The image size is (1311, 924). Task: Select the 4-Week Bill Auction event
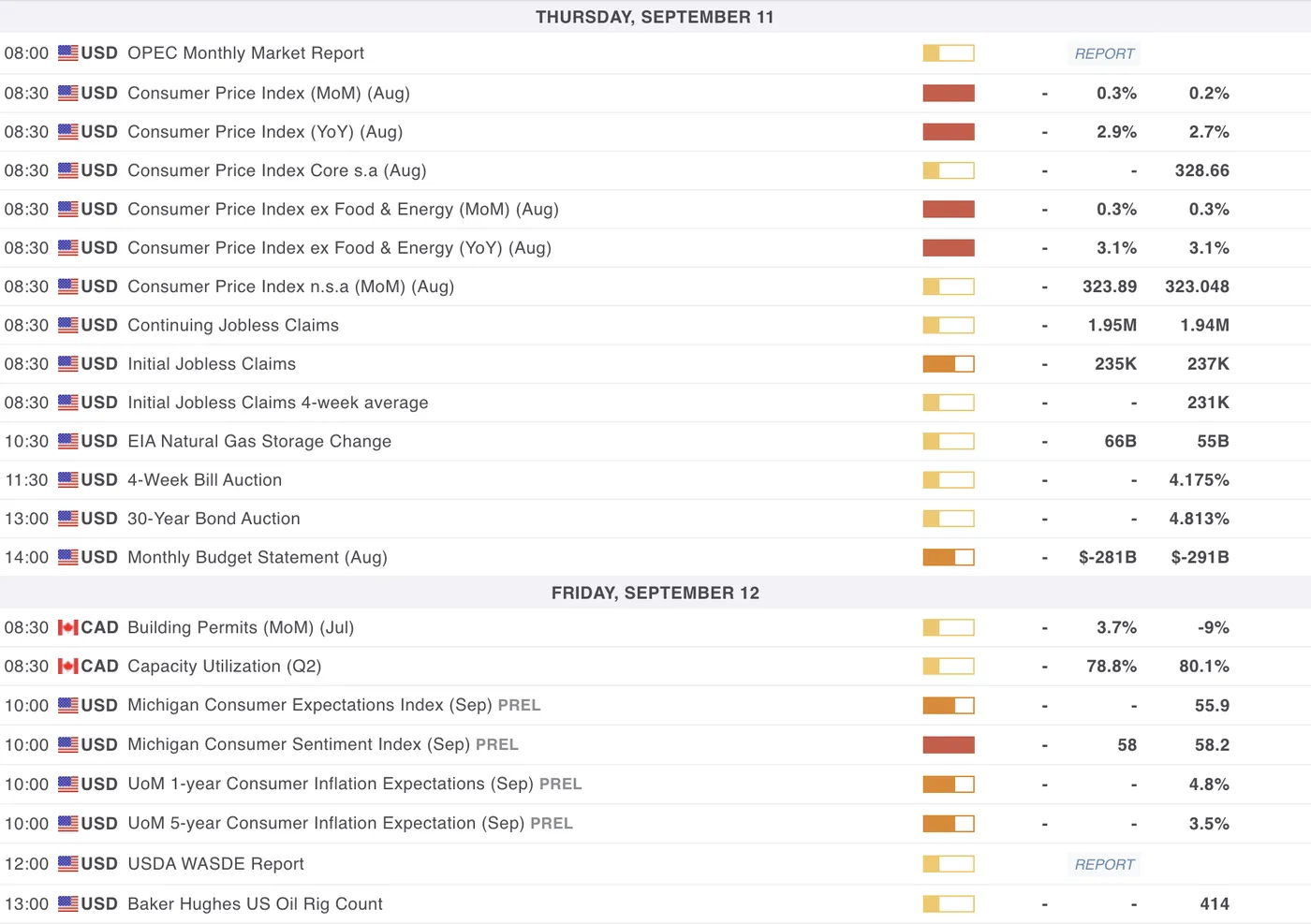coord(204,480)
